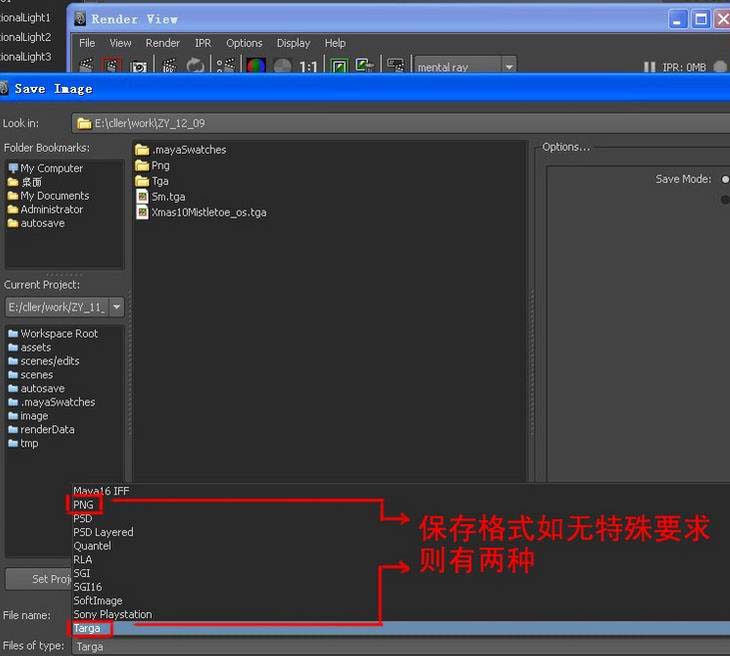Click the render diagnostics icon beside the renderer list
The image size is (730, 656).
[396, 65]
